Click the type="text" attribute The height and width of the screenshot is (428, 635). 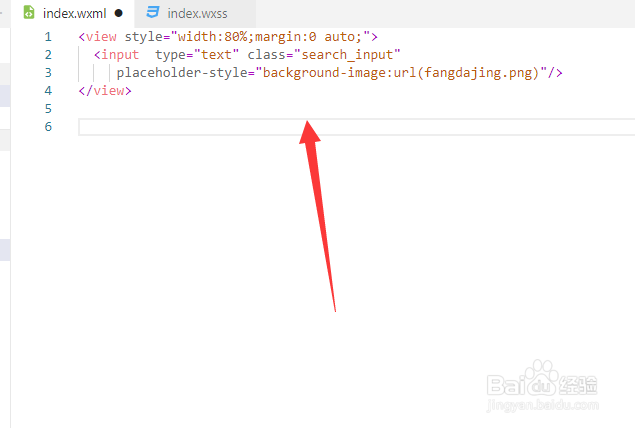click(x=197, y=55)
